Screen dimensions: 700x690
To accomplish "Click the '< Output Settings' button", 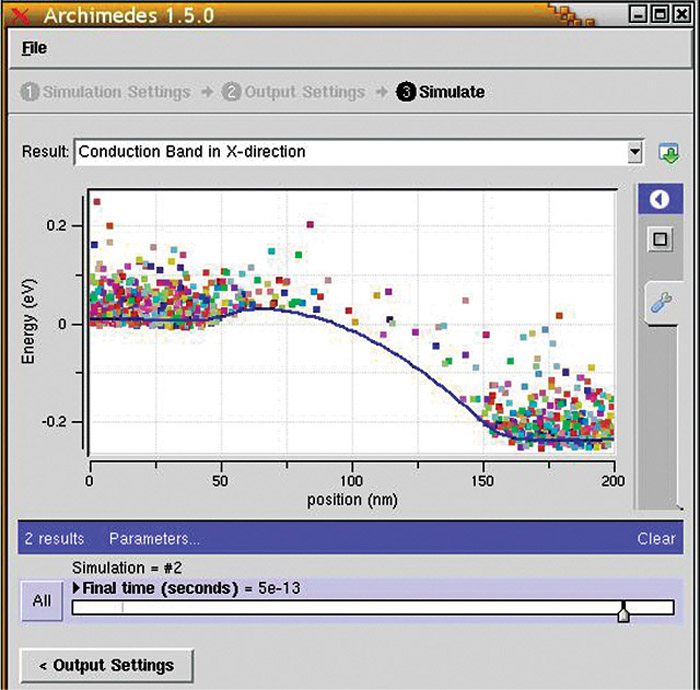I will pos(106,665).
